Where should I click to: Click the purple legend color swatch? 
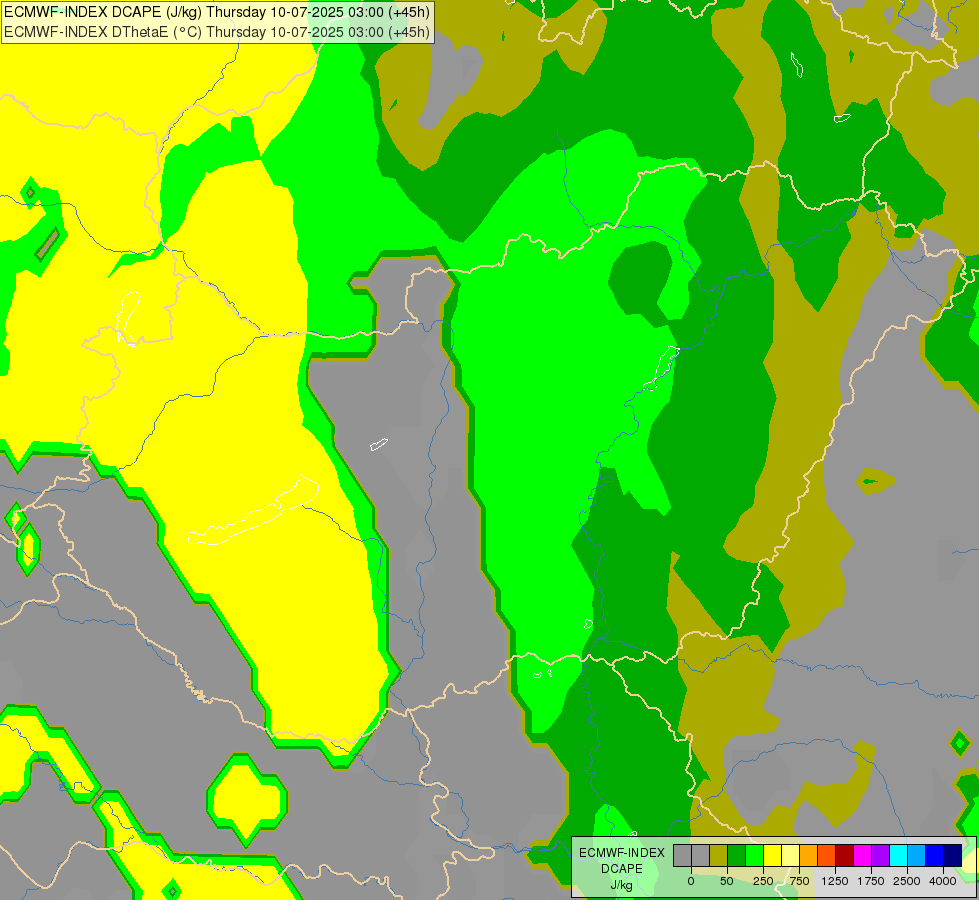point(880,855)
